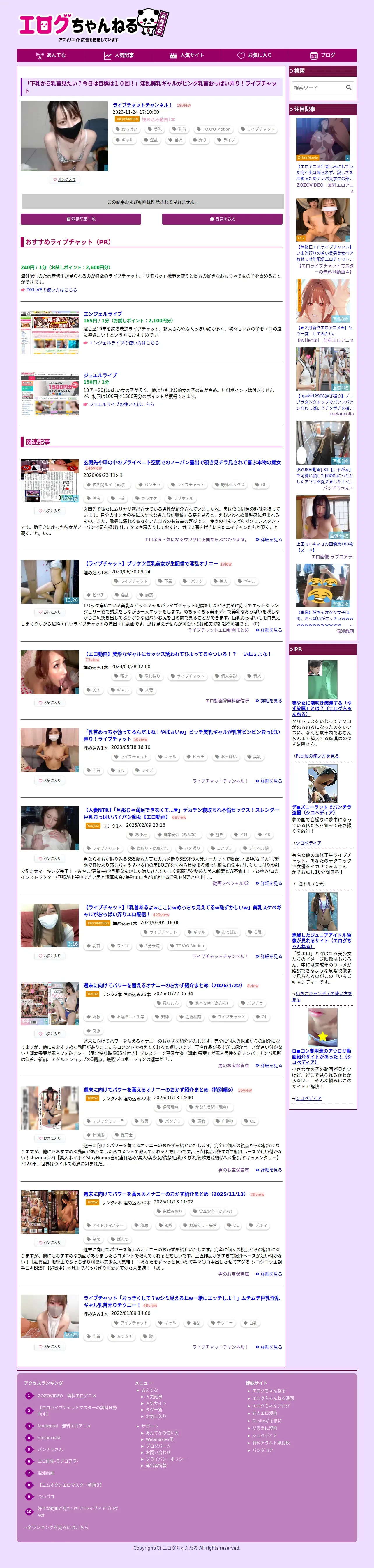Open the お気に入り navigation tab
This screenshot has width=374, height=1568.
[x=255, y=55]
